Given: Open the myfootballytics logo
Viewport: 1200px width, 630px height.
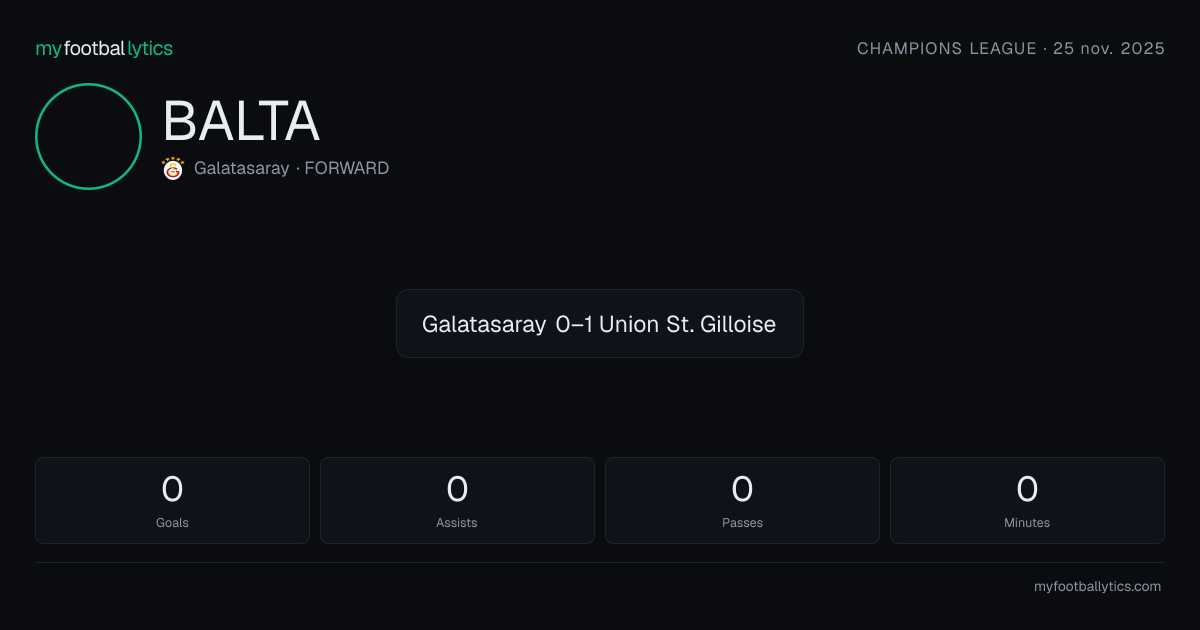Looking at the screenshot, I should pyautogui.click(x=104, y=48).
